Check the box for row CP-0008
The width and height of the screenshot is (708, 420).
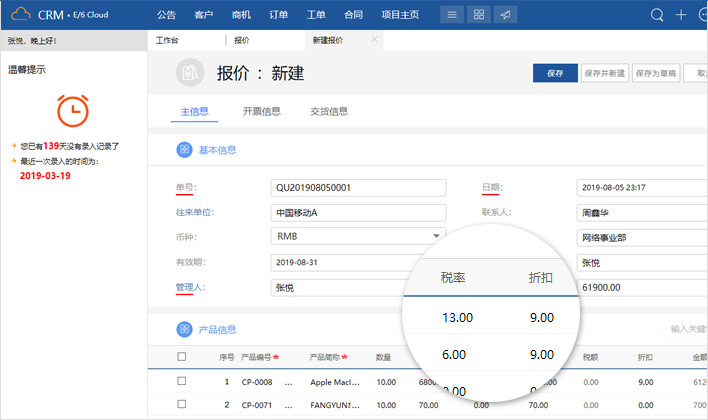click(x=181, y=381)
